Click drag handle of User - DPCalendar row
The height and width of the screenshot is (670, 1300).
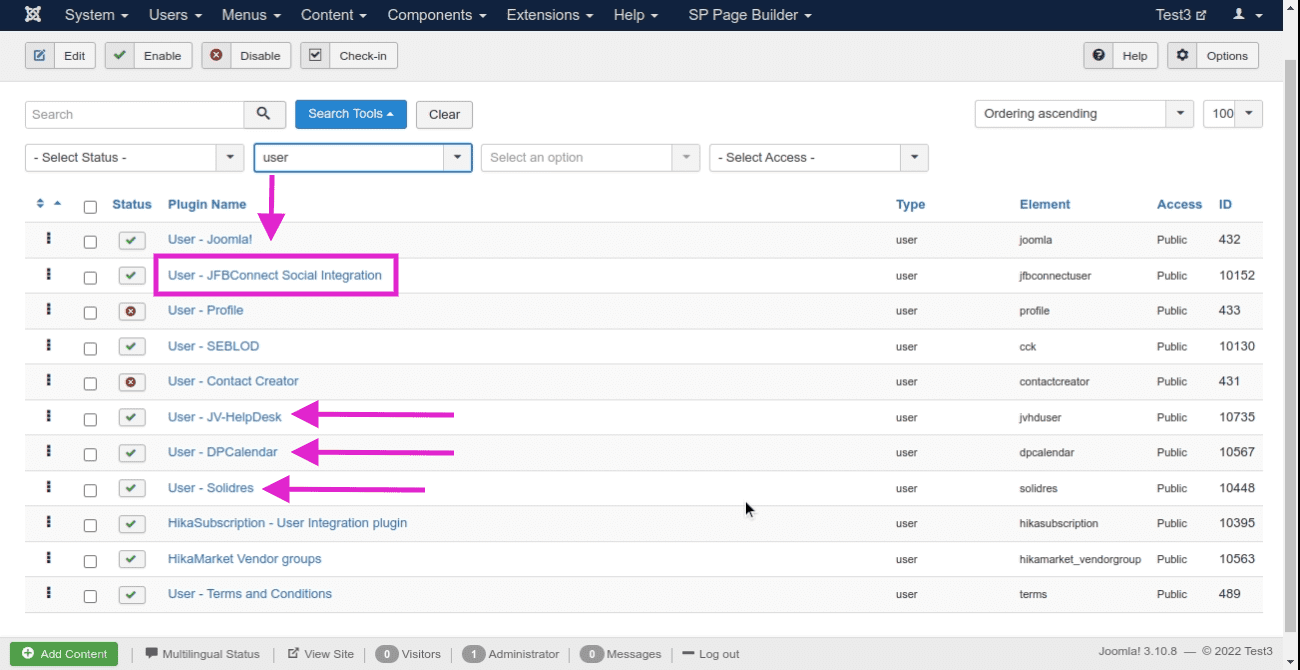pyautogui.click(x=48, y=452)
